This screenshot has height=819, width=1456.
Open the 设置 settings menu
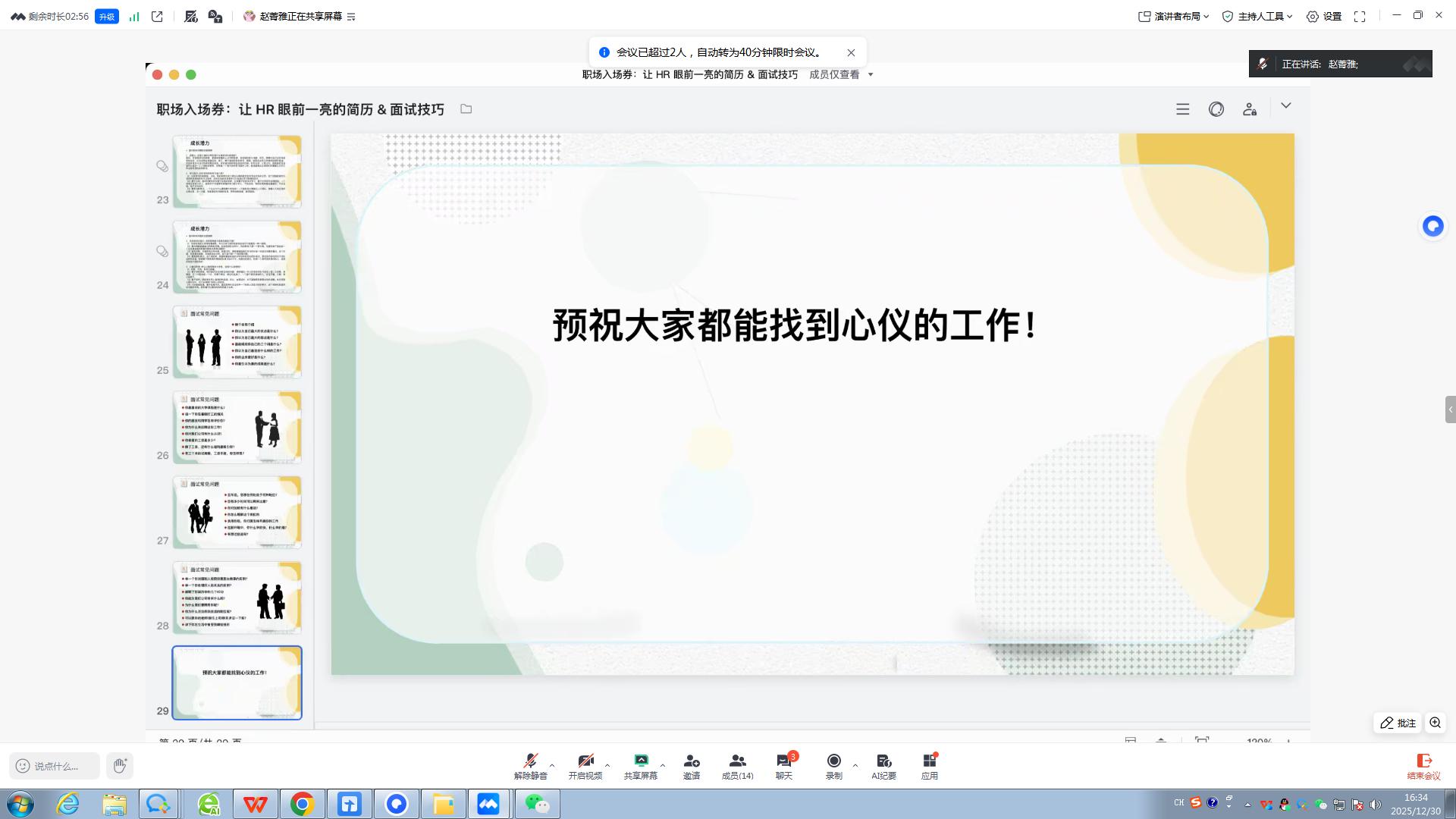(1324, 16)
